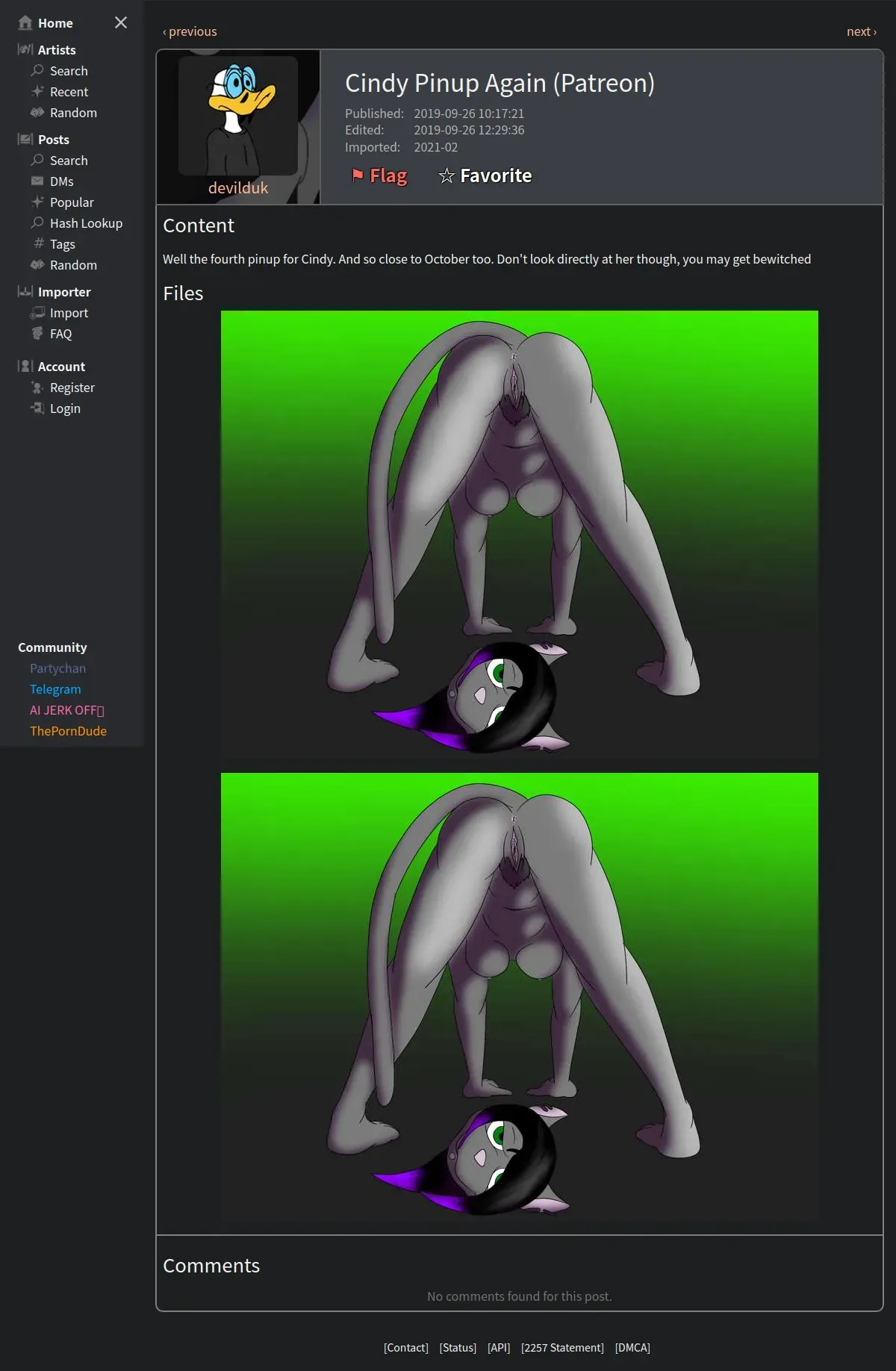Open the 2257 Statement footer link

(562, 1348)
